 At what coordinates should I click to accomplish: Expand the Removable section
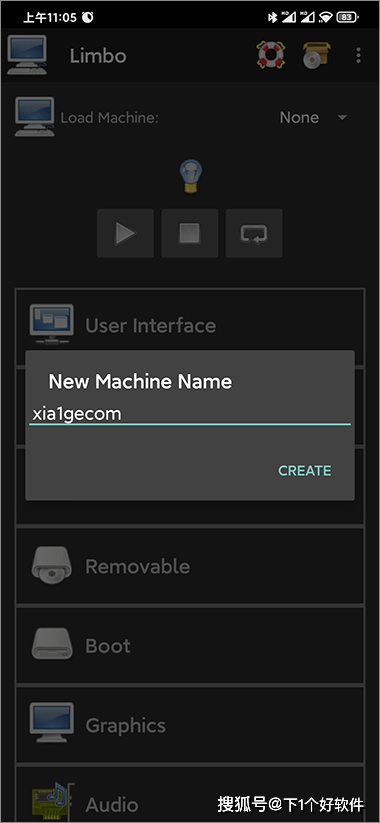click(190, 566)
